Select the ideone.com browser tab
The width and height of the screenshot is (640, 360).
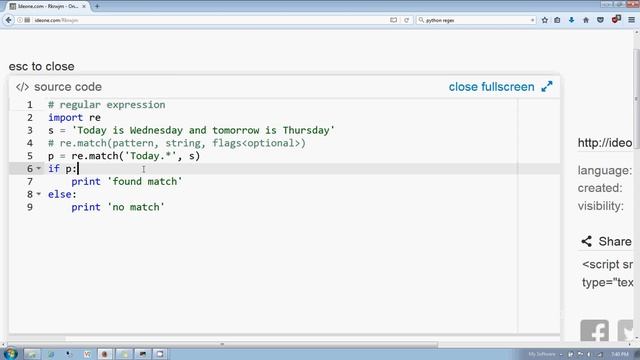point(48,6)
